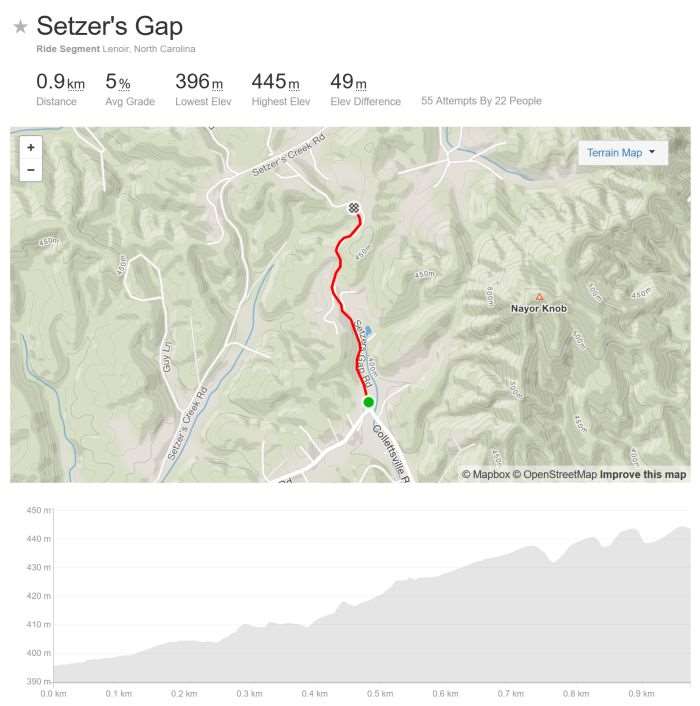Screen dimensions: 700x706
Task: Click the m unit beside 396 Lowest Elev
Action: (x=217, y=84)
